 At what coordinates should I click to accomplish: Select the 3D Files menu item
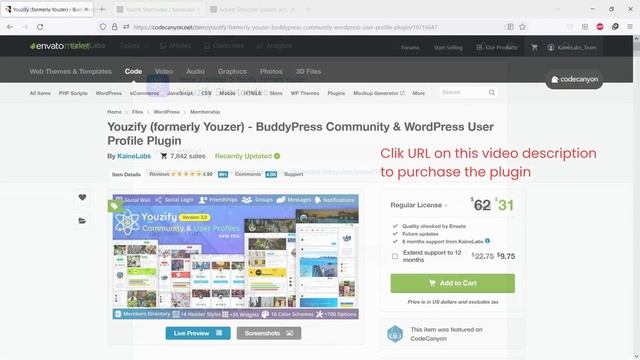[x=308, y=71]
